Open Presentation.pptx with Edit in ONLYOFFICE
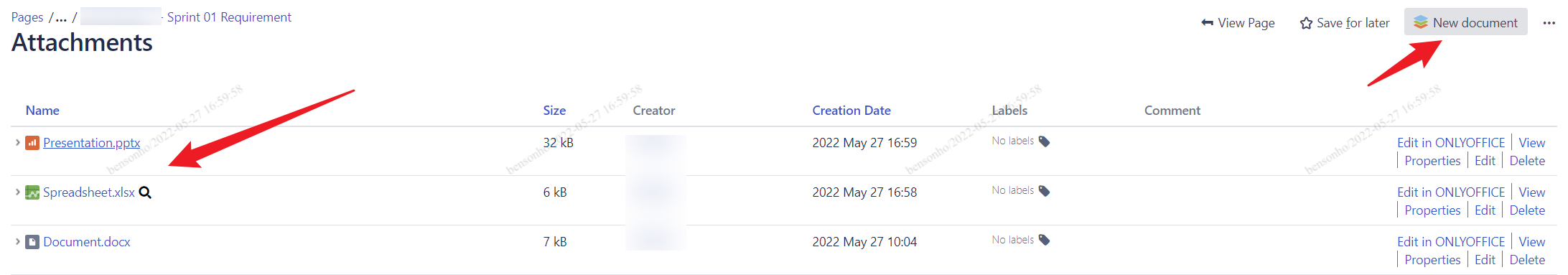 1450,143
